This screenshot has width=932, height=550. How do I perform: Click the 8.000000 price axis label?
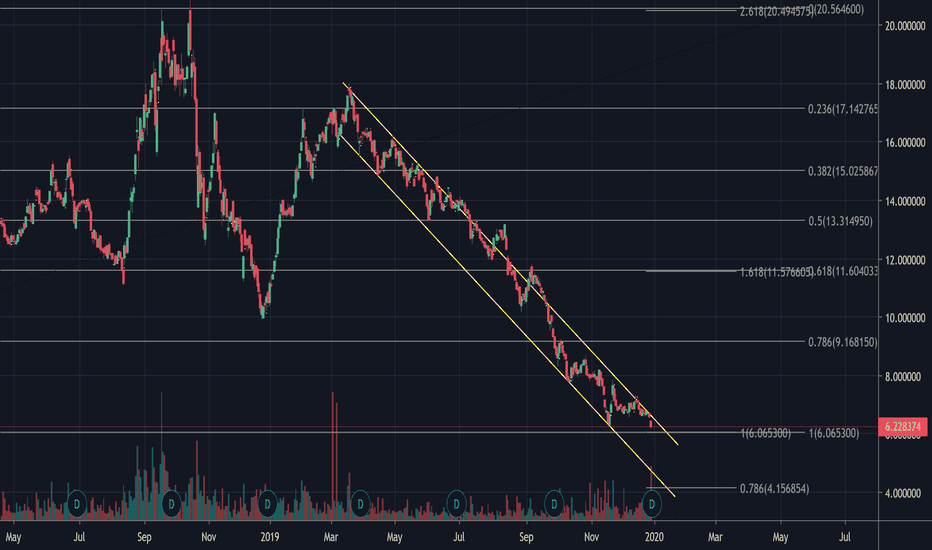click(905, 377)
